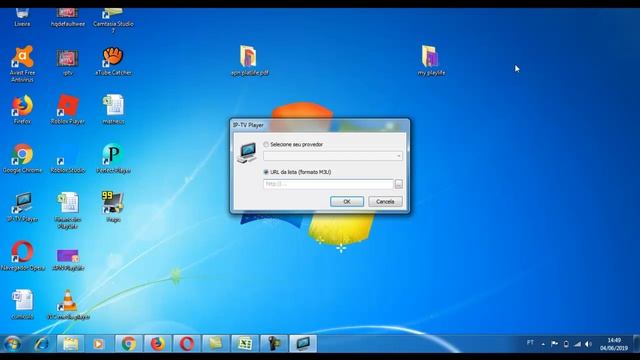Open the Action Center flag icon

tap(554, 344)
